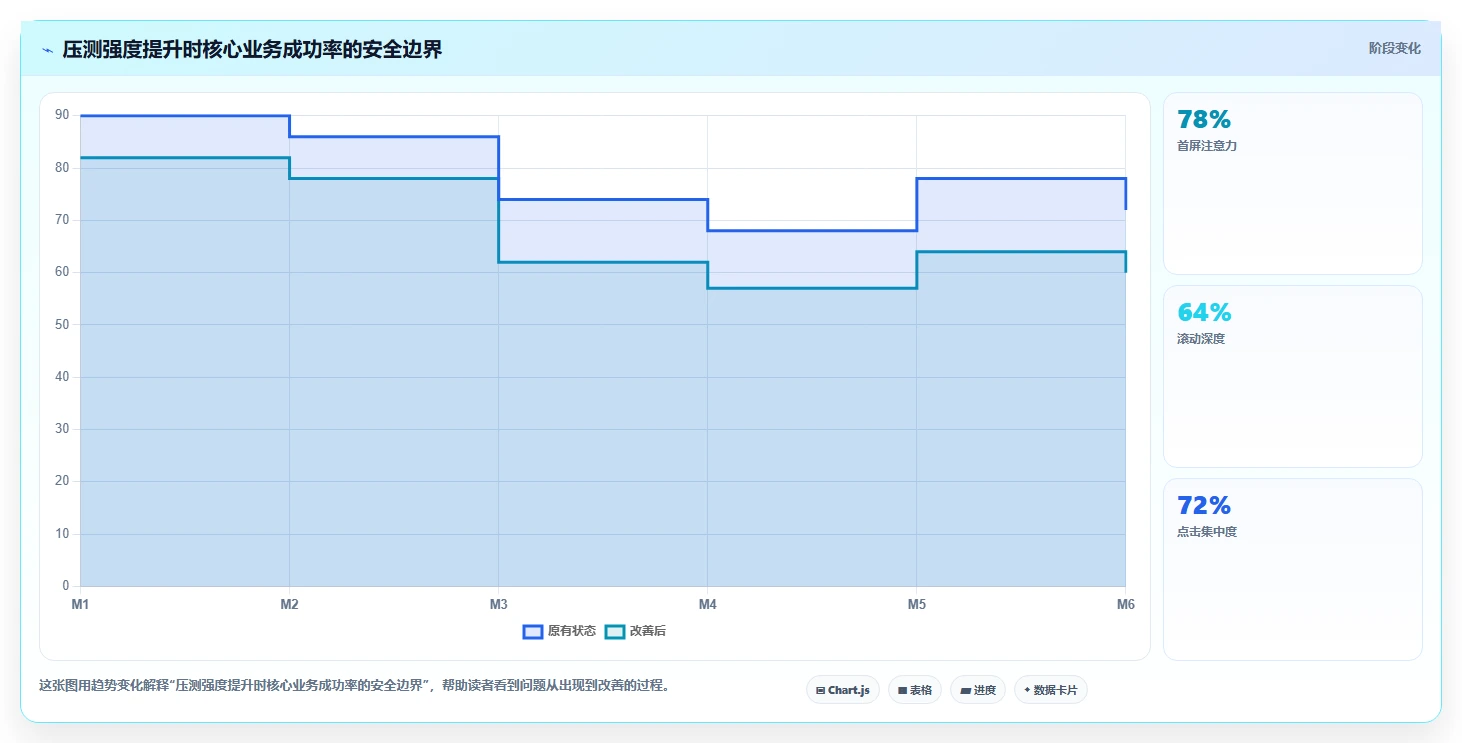
Task: Toggle the 原有状态 legend color box
Action: (x=533, y=631)
